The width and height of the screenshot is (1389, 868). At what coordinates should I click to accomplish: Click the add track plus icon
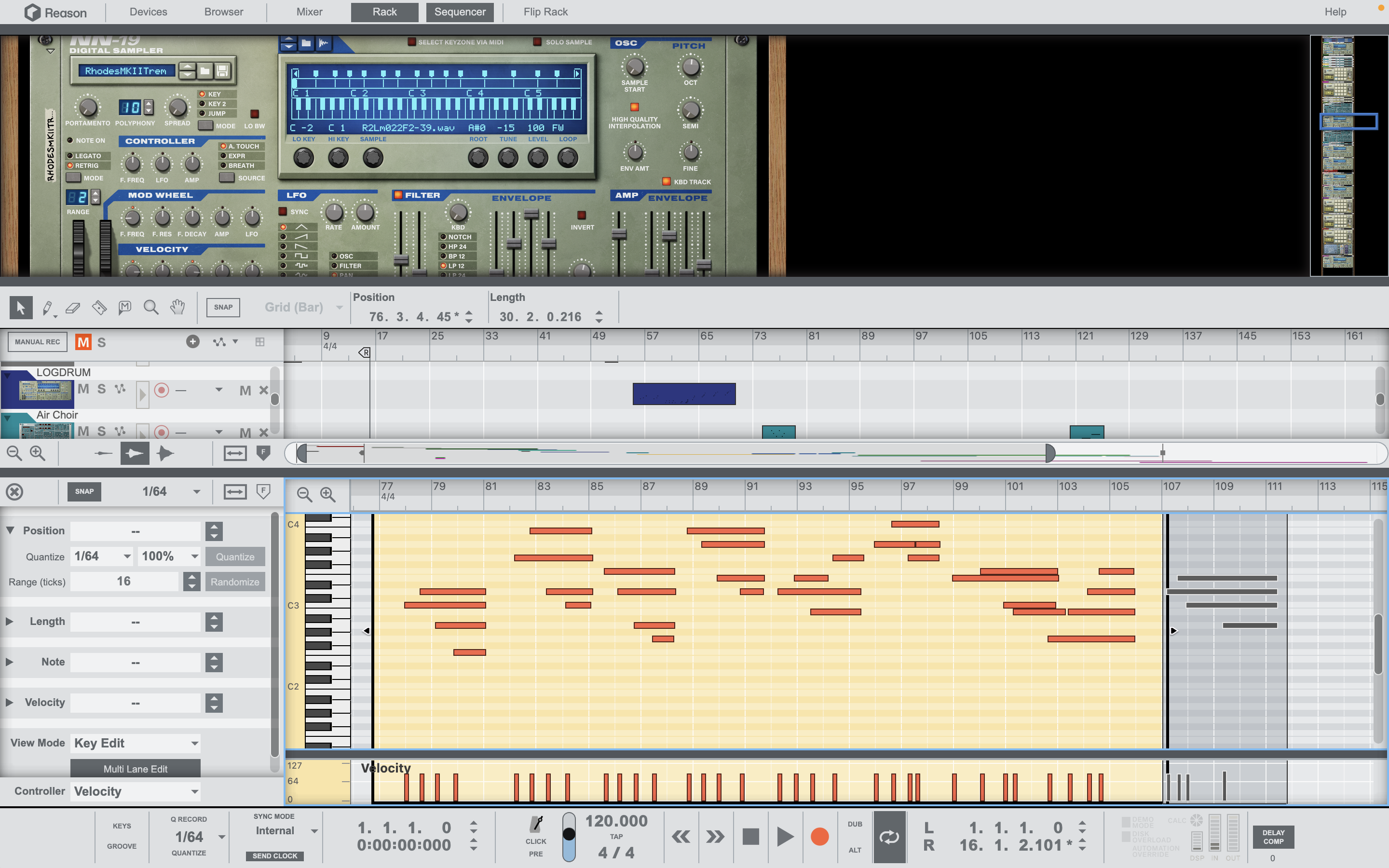193,341
